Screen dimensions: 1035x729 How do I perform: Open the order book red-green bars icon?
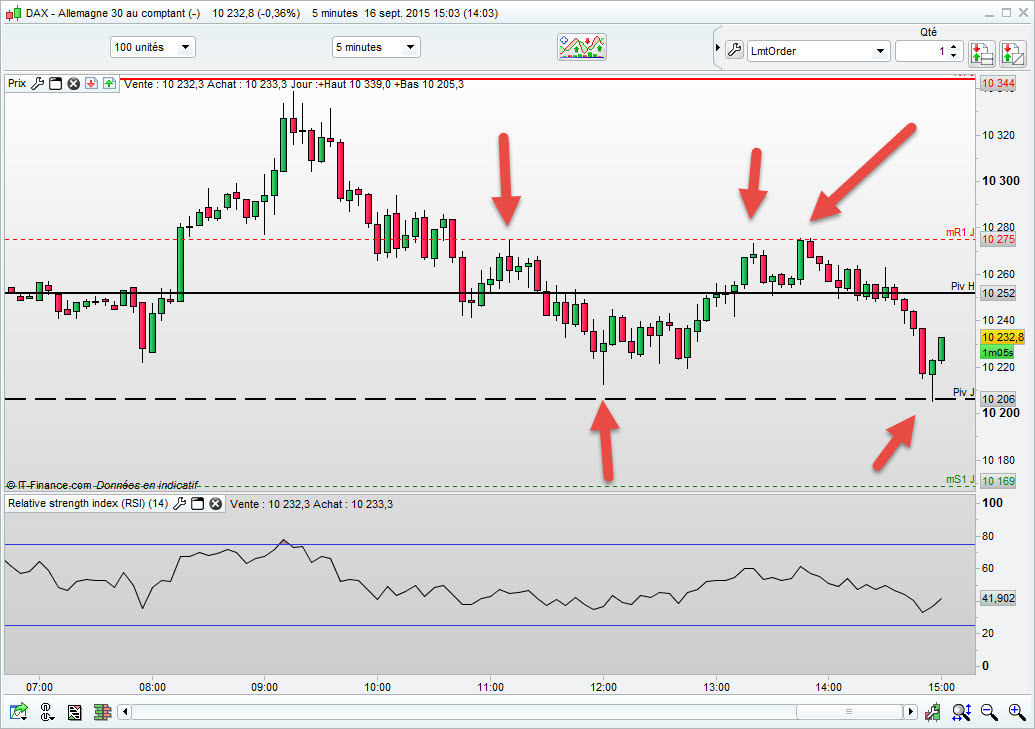tap(102, 712)
